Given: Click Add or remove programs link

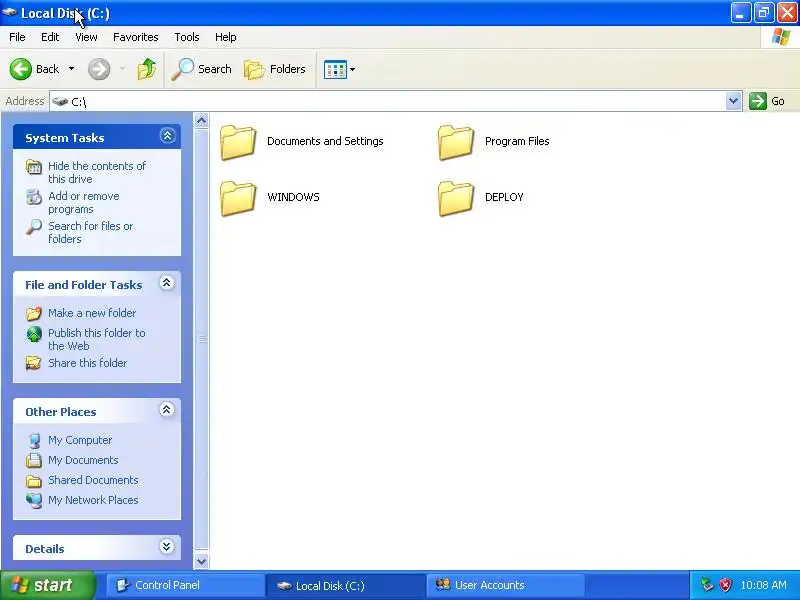Looking at the screenshot, I should [84, 203].
